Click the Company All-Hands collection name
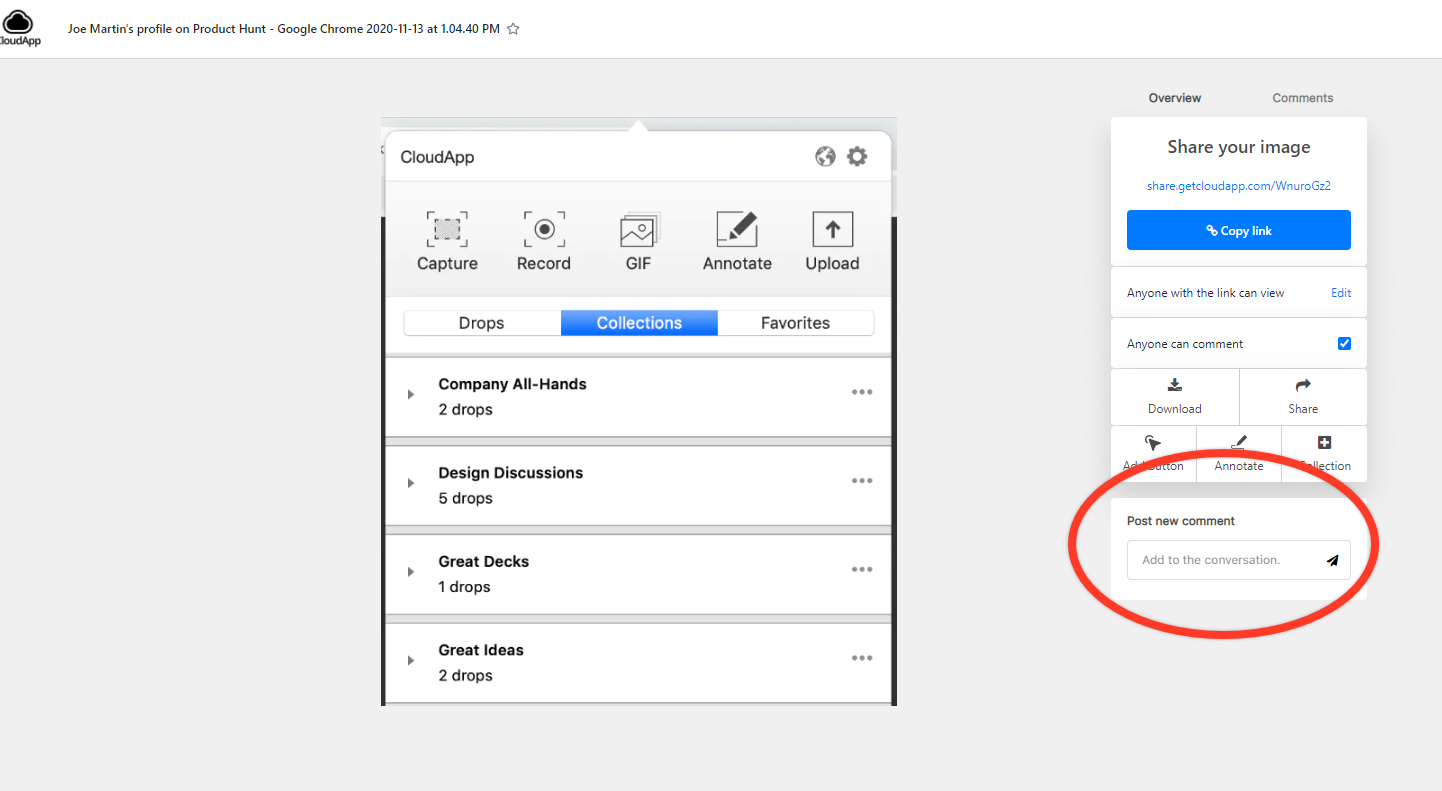The width and height of the screenshot is (1442, 791). coord(513,384)
